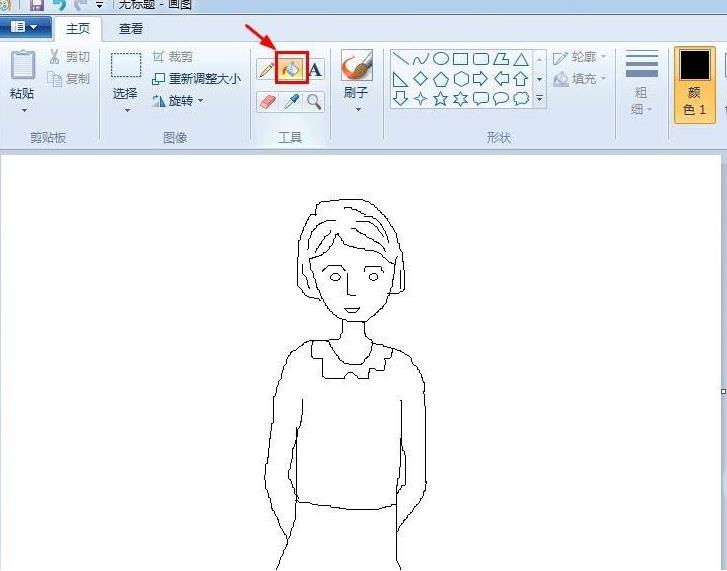Choose the Curve shape

[x=421, y=59]
